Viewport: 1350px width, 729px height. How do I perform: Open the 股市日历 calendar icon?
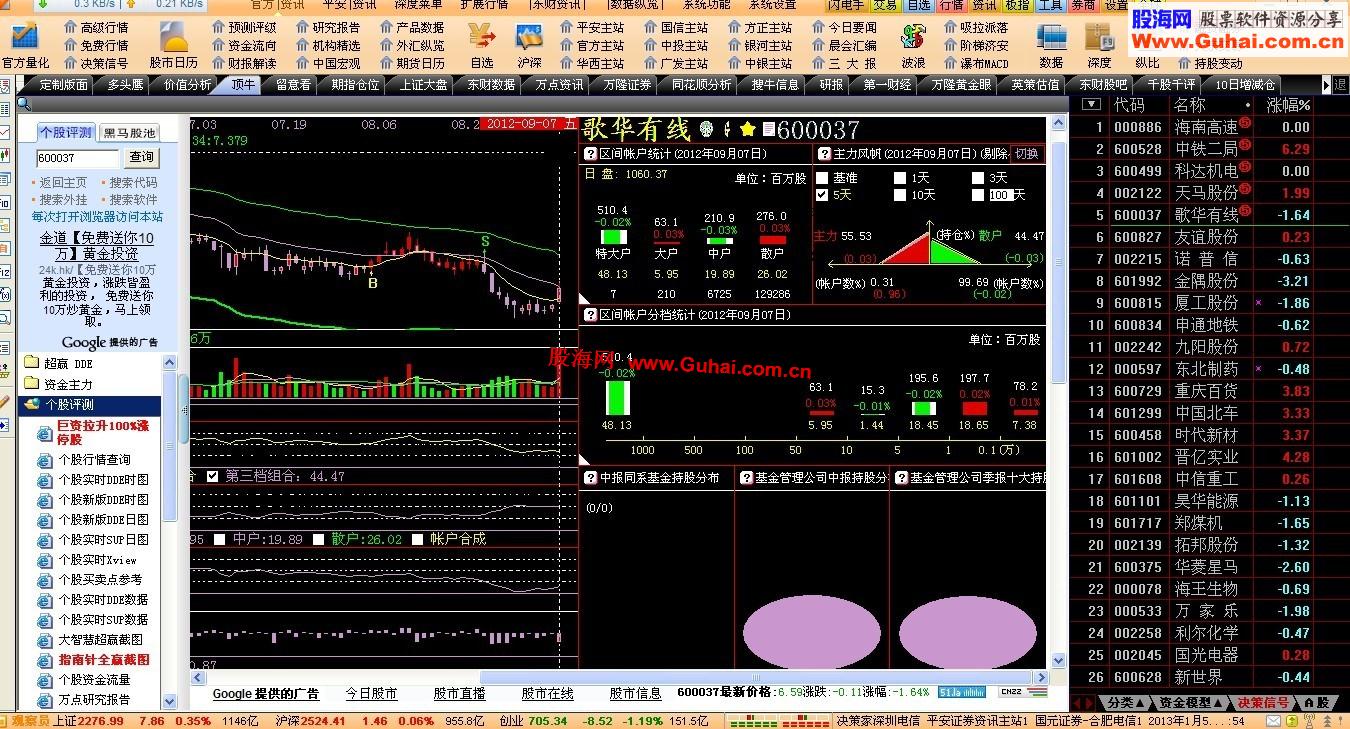tap(174, 37)
